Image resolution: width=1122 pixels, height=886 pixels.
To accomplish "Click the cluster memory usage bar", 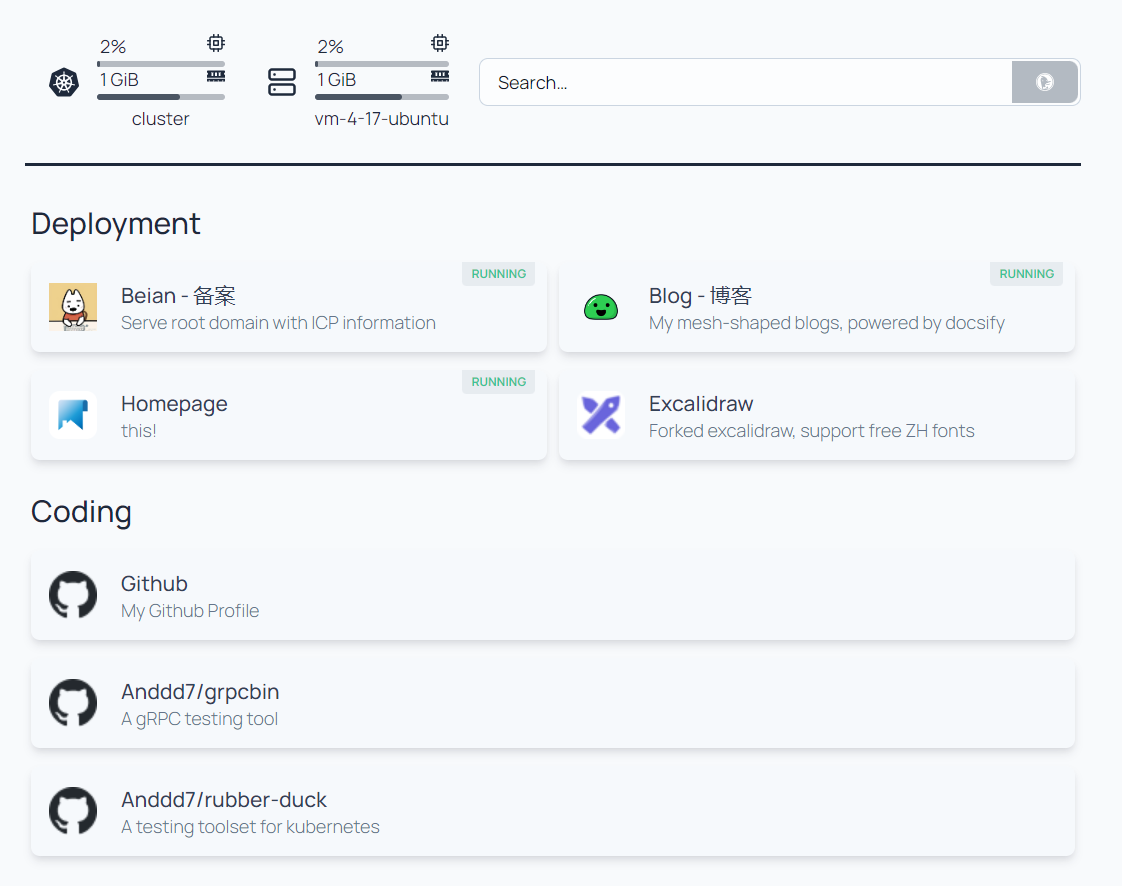I will pos(161,97).
